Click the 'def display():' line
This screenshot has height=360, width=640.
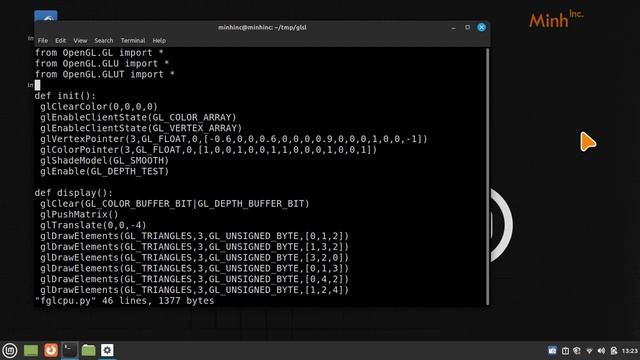click(73, 193)
